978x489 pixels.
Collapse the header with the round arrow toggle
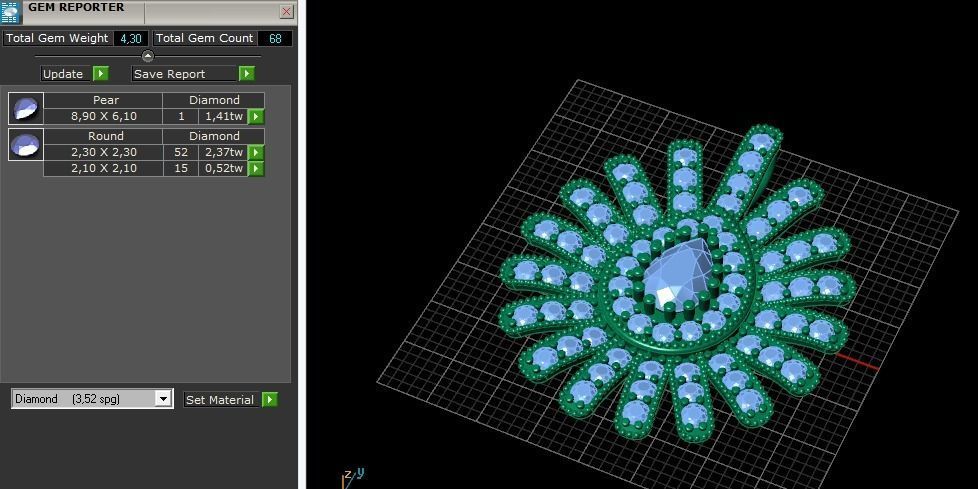point(148,56)
